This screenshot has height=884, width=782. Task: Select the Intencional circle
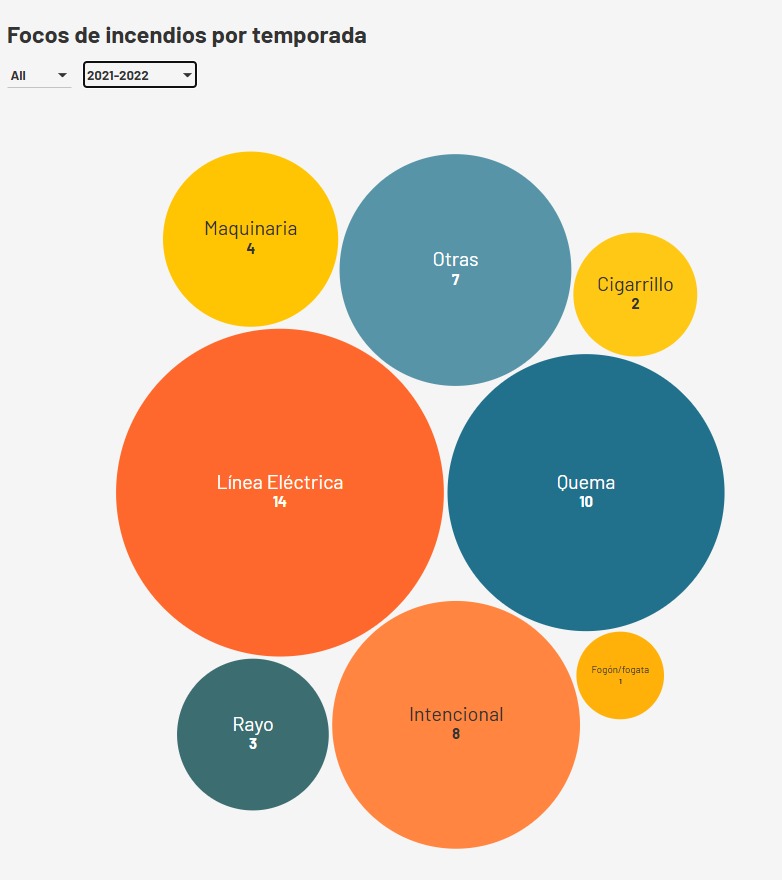point(456,770)
